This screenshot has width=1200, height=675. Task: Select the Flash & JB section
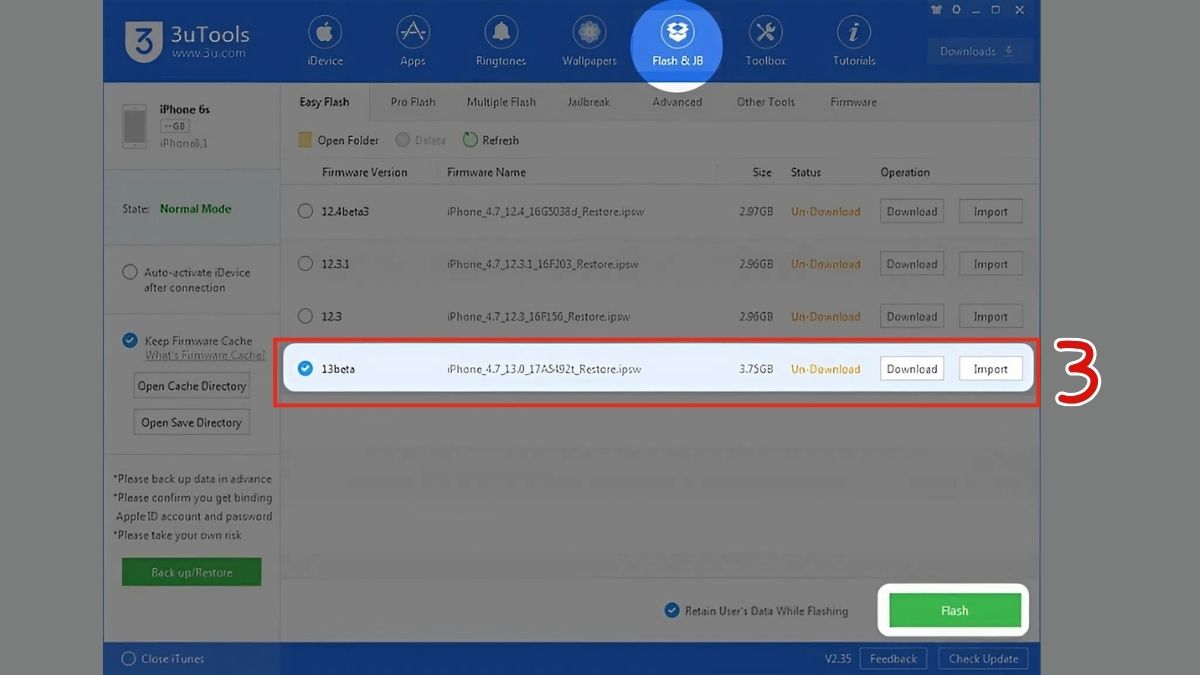coord(676,40)
